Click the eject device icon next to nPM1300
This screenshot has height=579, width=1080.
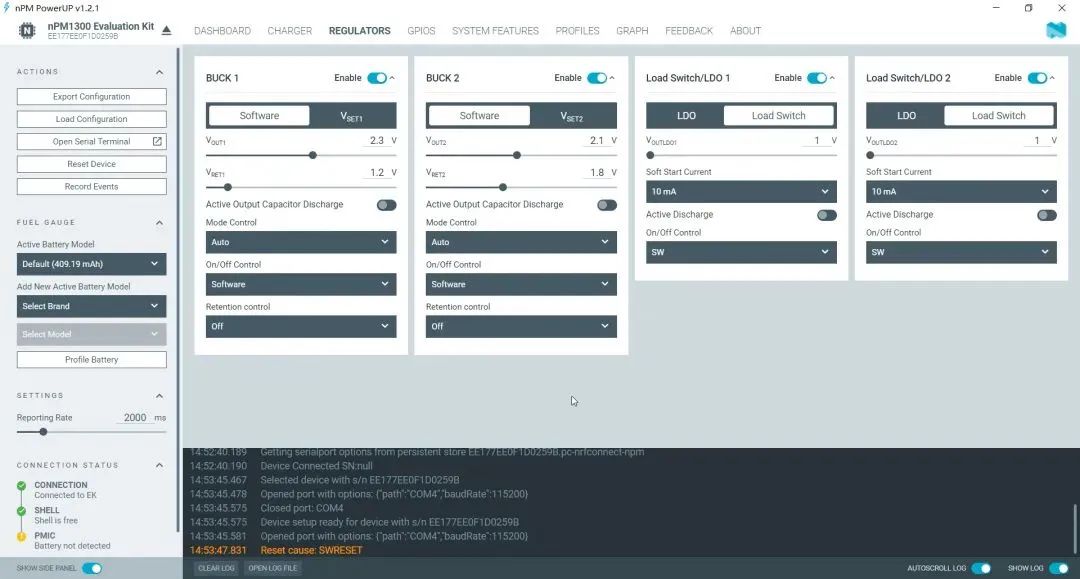(x=167, y=30)
